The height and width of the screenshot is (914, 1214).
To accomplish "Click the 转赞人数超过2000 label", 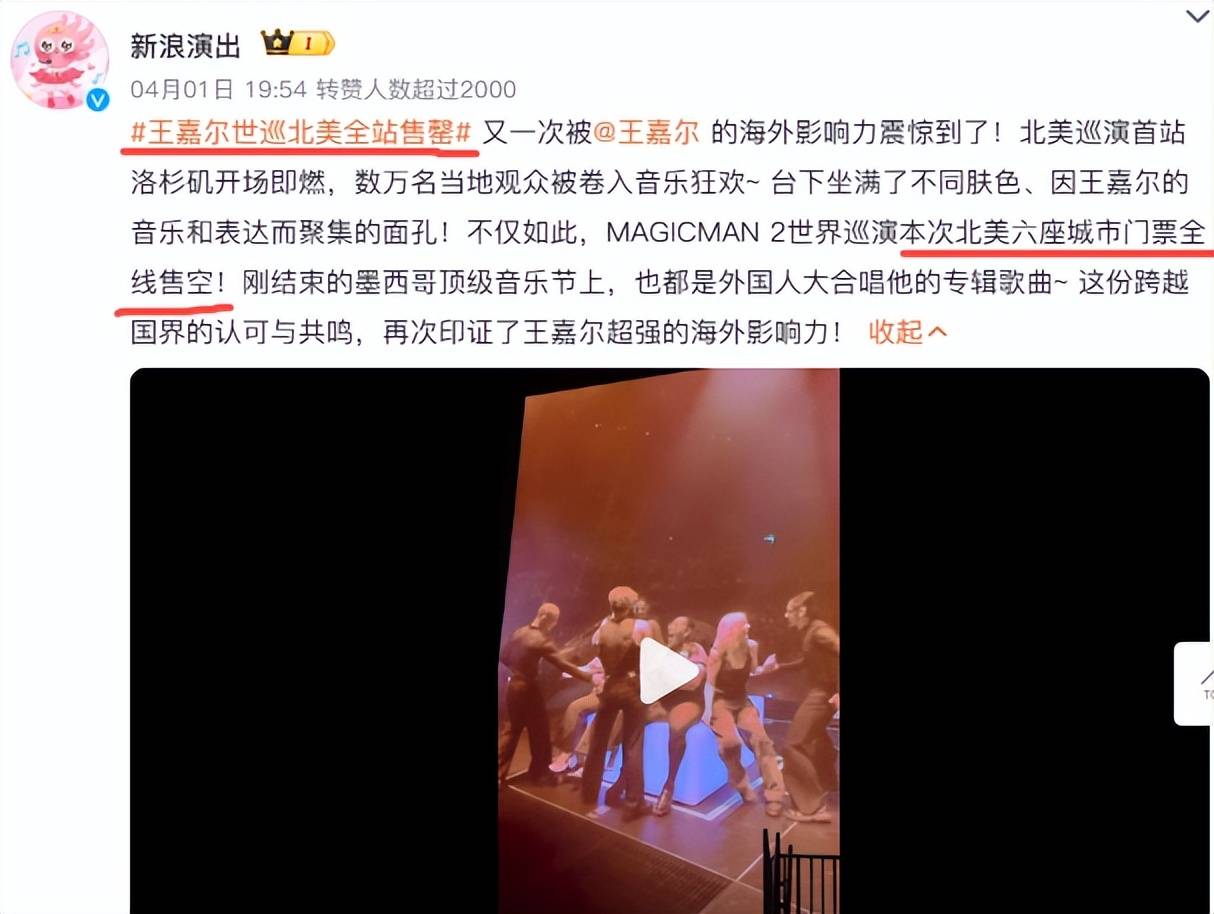I will [416, 90].
